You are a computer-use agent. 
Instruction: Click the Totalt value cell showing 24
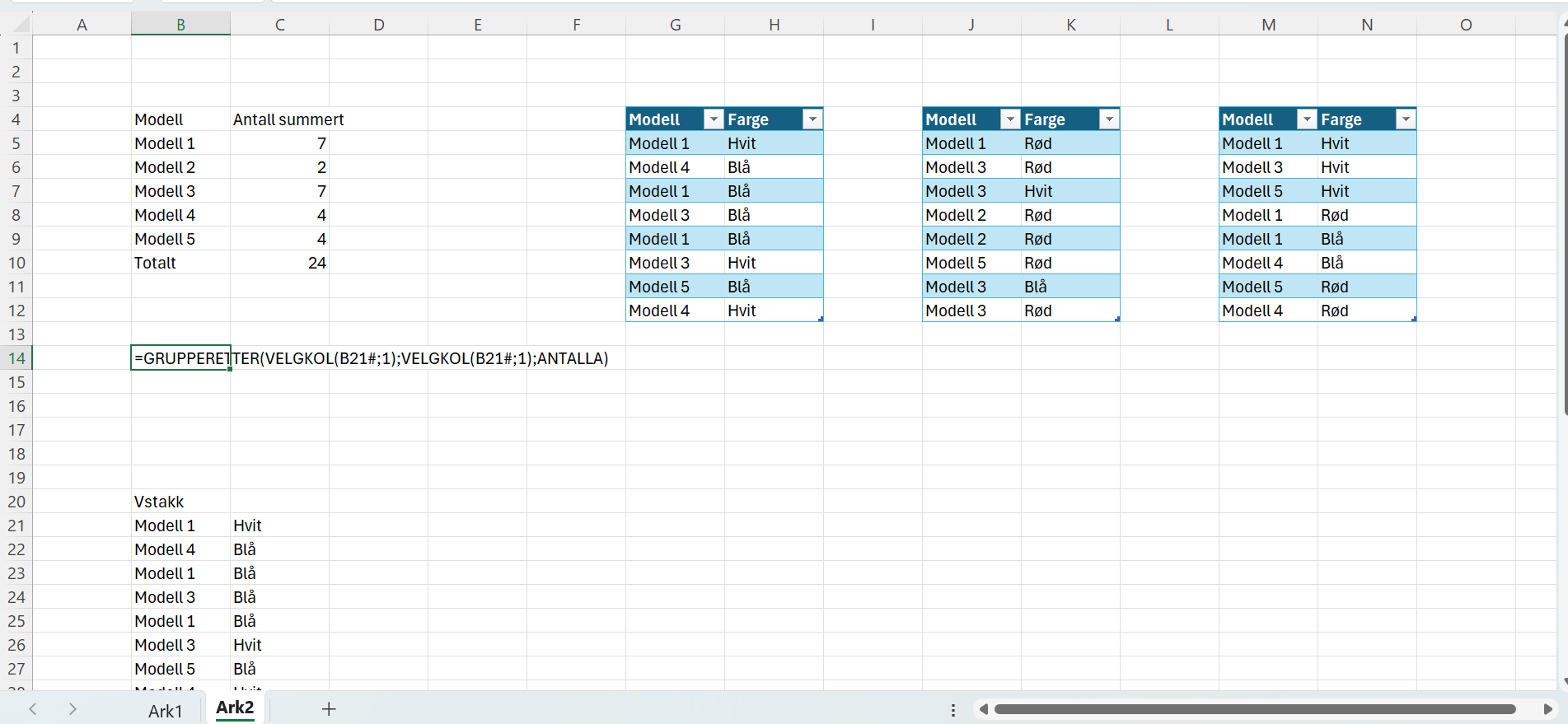coord(279,263)
